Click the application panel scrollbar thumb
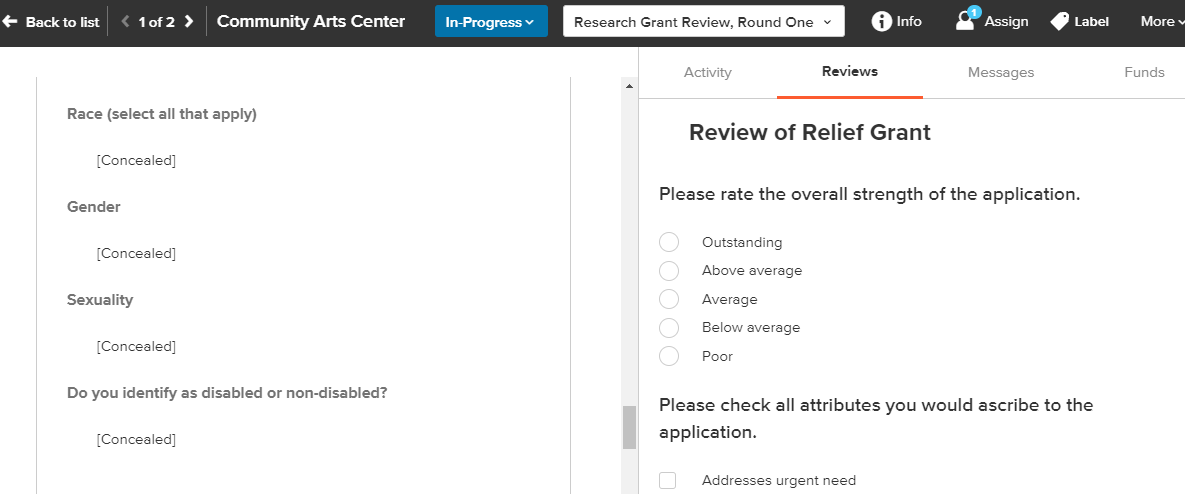1185x494 pixels. click(629, 428)
